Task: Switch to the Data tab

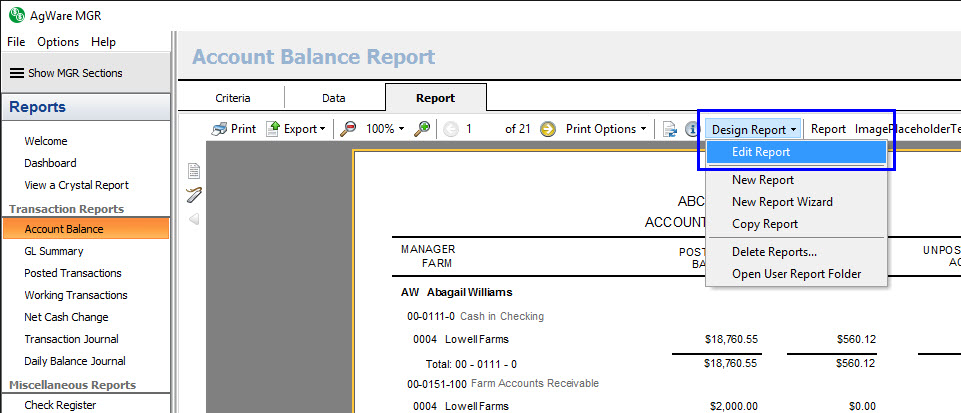Action: [x=334, y=98]
